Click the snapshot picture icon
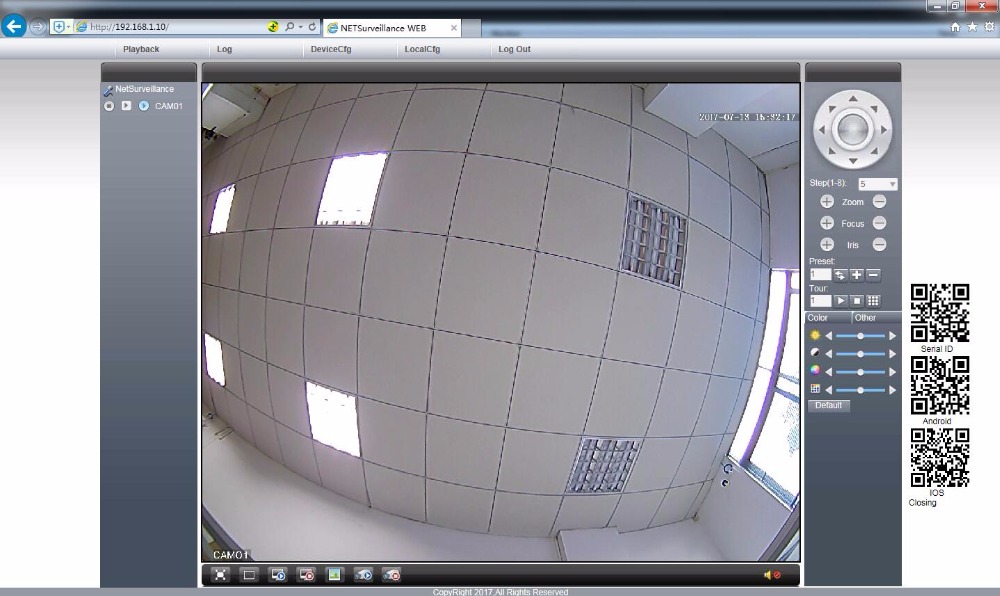 pos(335,575)
